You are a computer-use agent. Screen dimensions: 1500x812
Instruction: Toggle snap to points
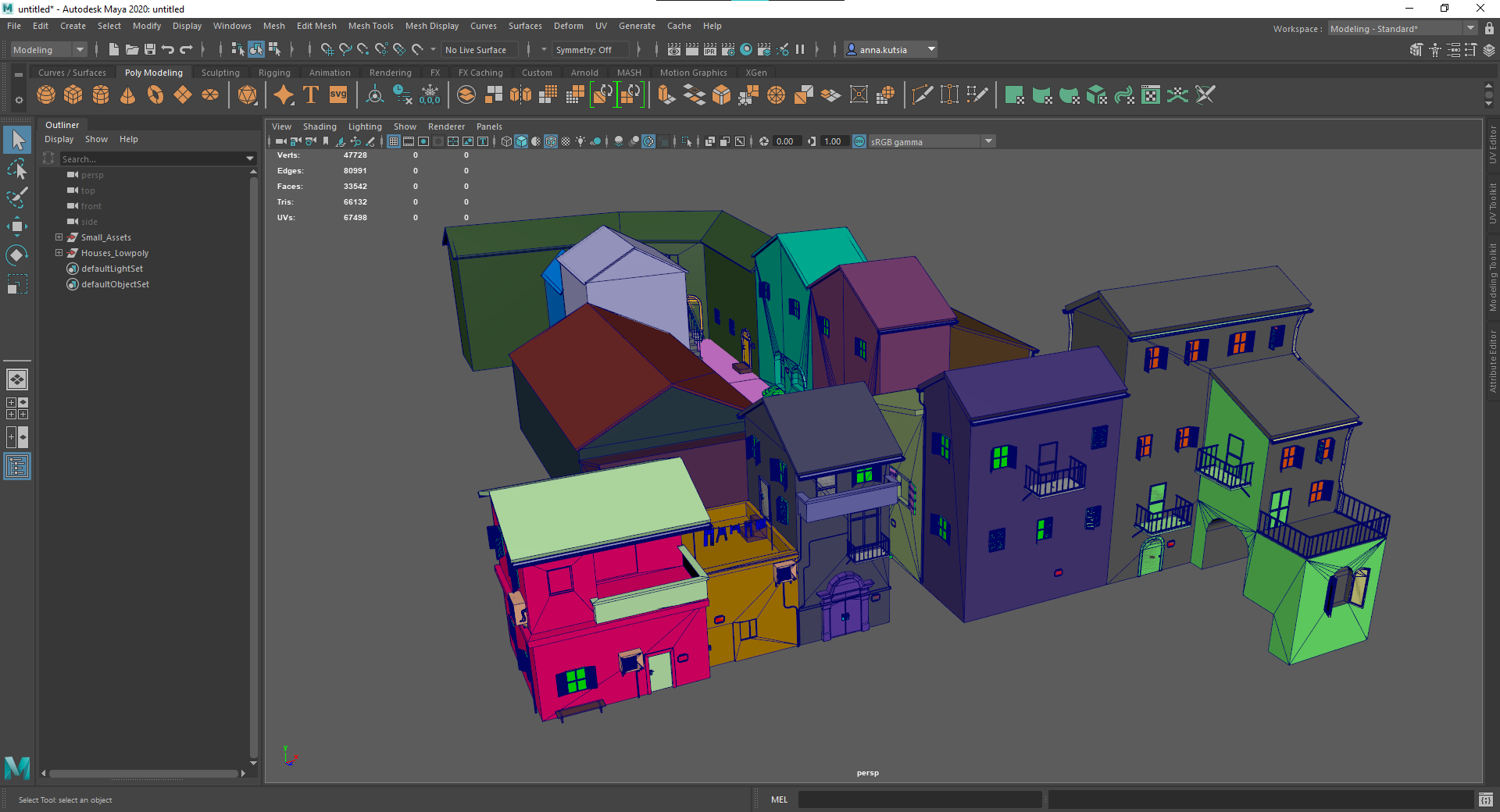363,49
